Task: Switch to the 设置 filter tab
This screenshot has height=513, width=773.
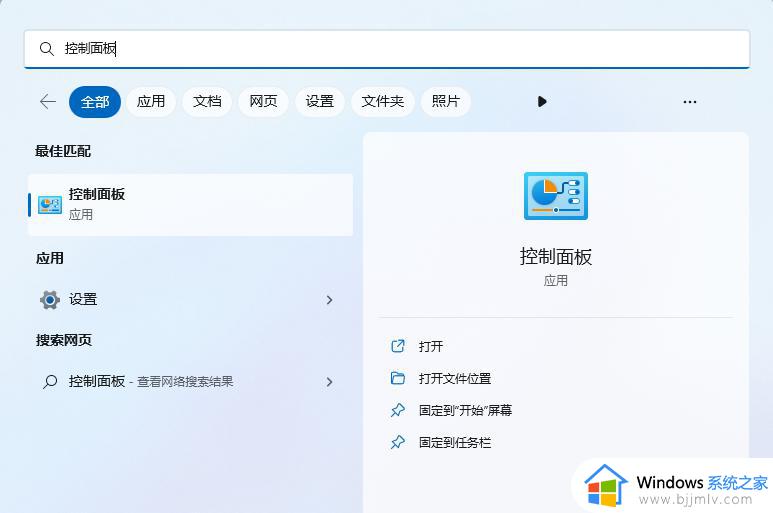Action: tap(319, 102)
